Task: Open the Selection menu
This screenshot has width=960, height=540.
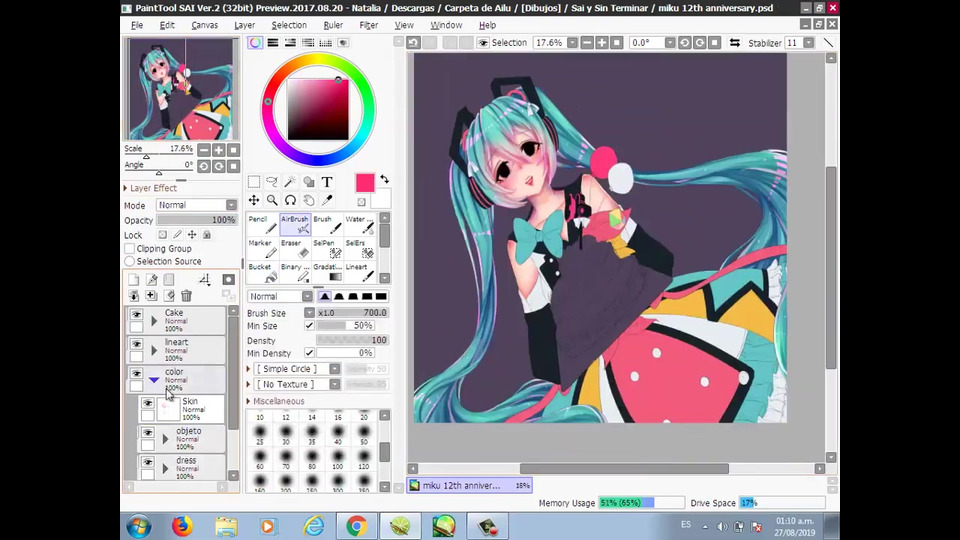Action: pyautogui.click(x=289, y=25)
